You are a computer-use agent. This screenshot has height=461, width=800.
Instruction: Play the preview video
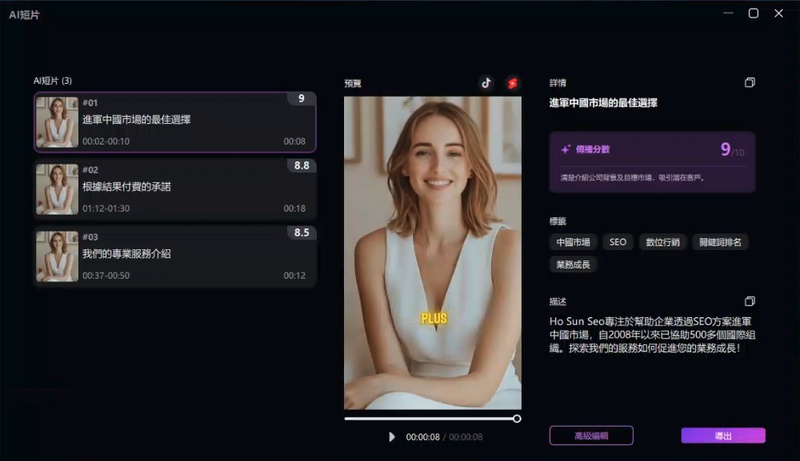pyautogui.click(x=391, y=437)
